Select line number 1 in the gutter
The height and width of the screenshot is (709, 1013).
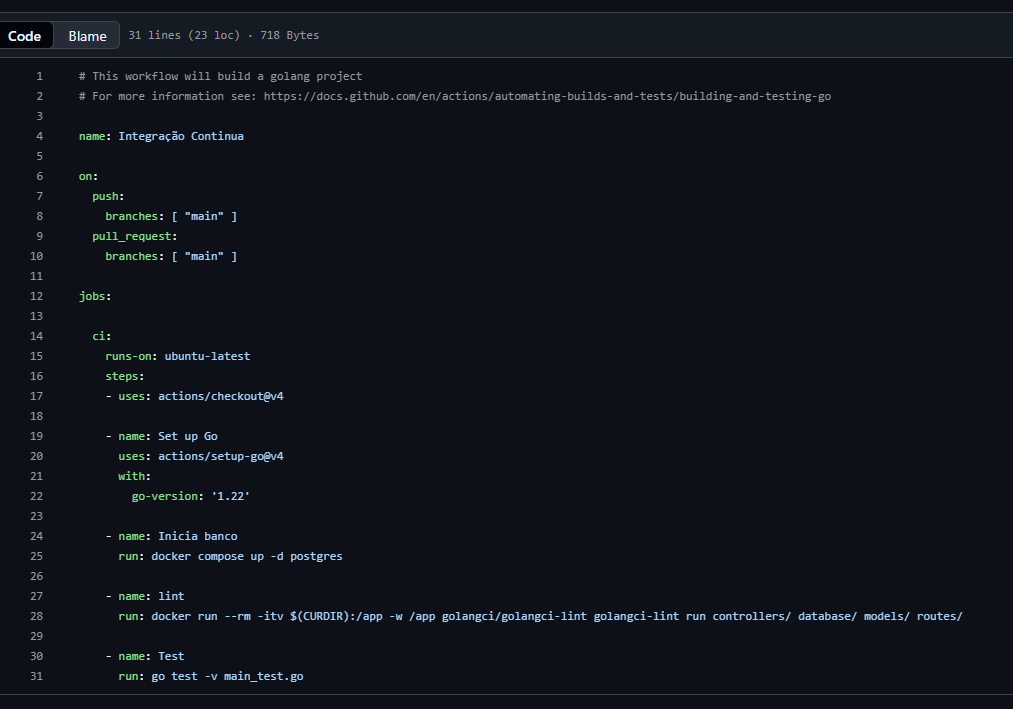point(39,76)
